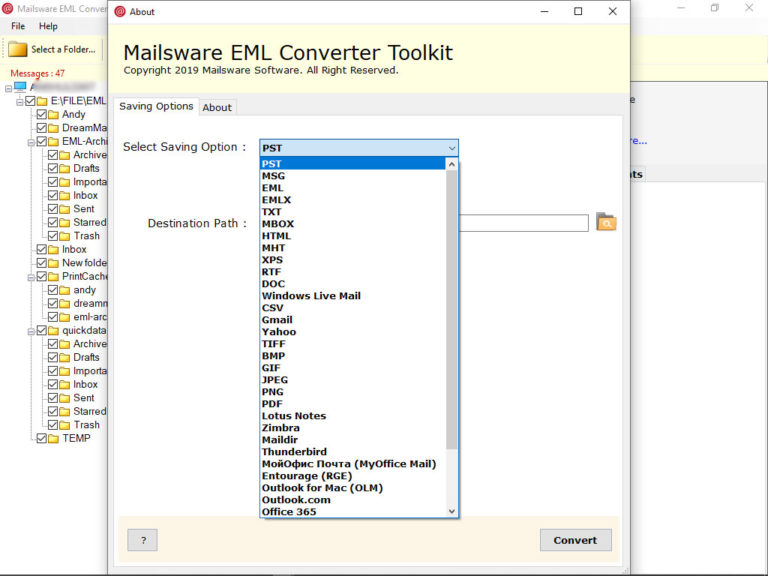Collapse the EML-Archi tree node
The width and height of the screenshot is (768, 576).
point(31,143)
